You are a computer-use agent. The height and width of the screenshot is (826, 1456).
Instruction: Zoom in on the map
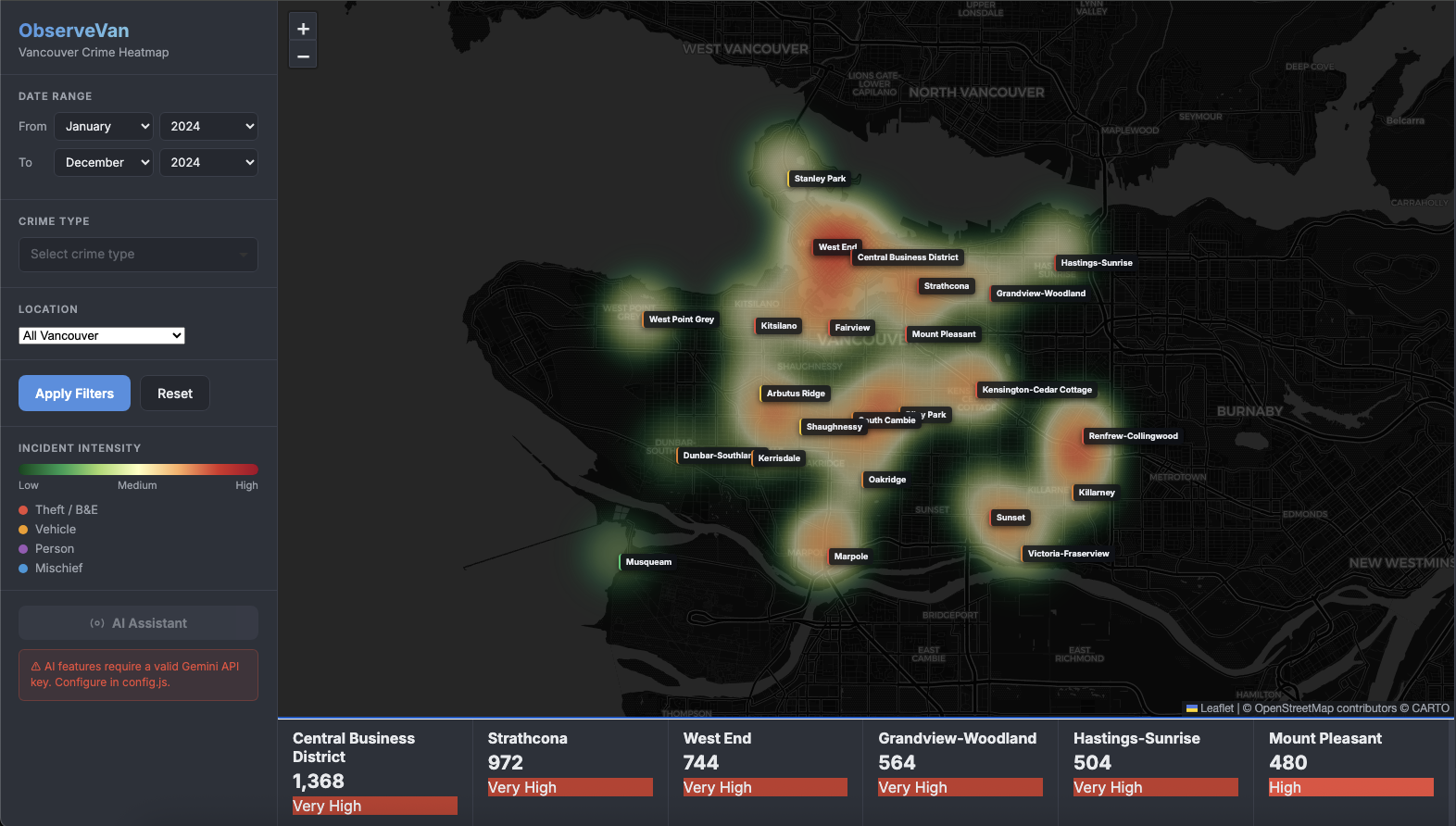click(x=303, y=29)
